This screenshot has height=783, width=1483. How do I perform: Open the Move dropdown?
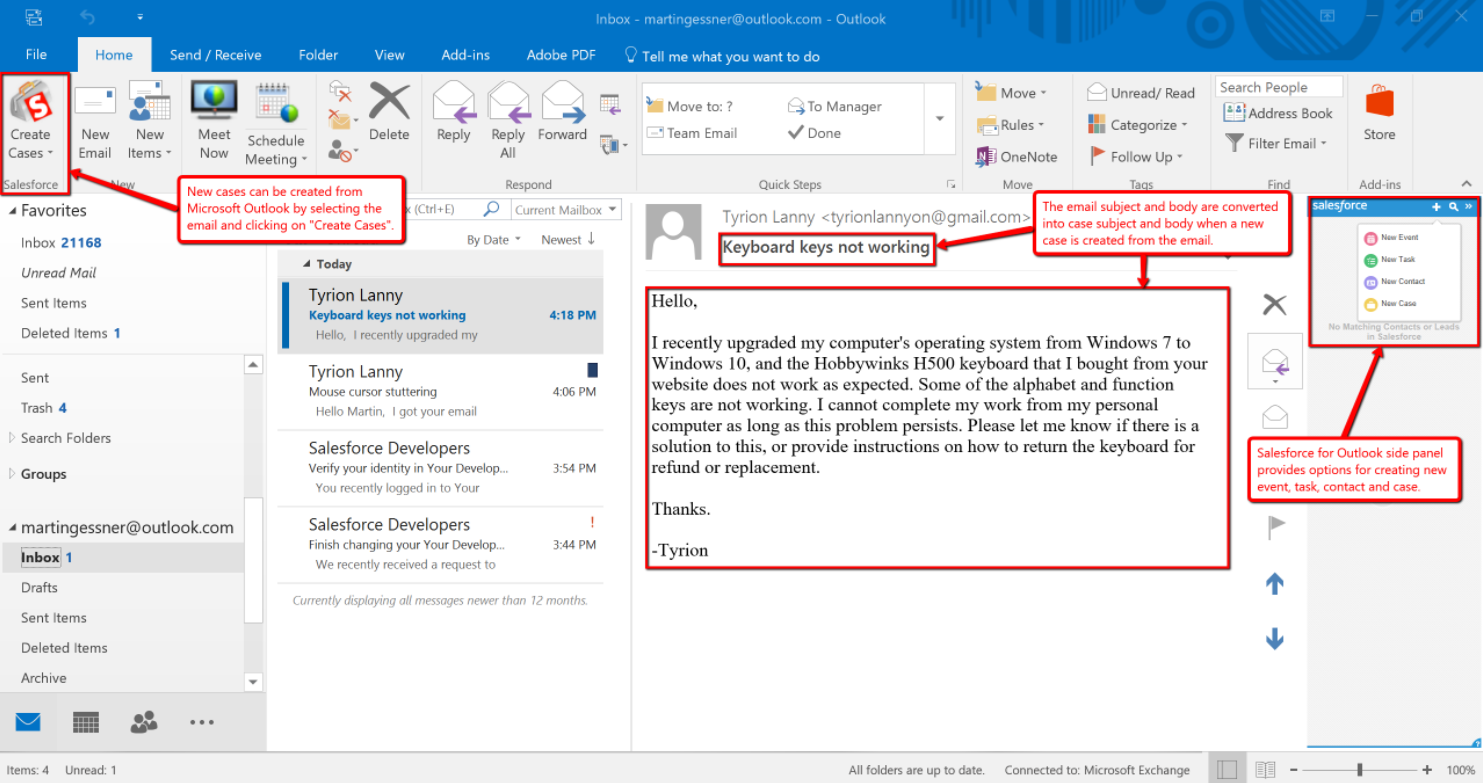click(1011, 93)
